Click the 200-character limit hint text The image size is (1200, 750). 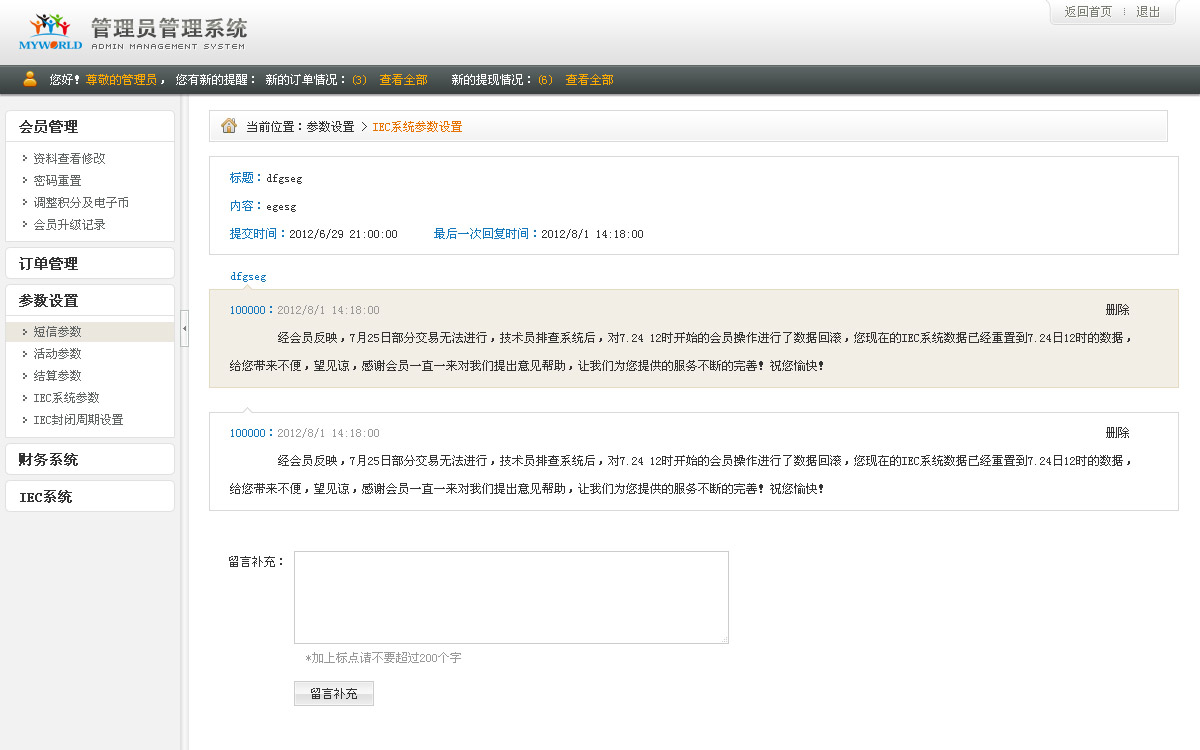383,658
